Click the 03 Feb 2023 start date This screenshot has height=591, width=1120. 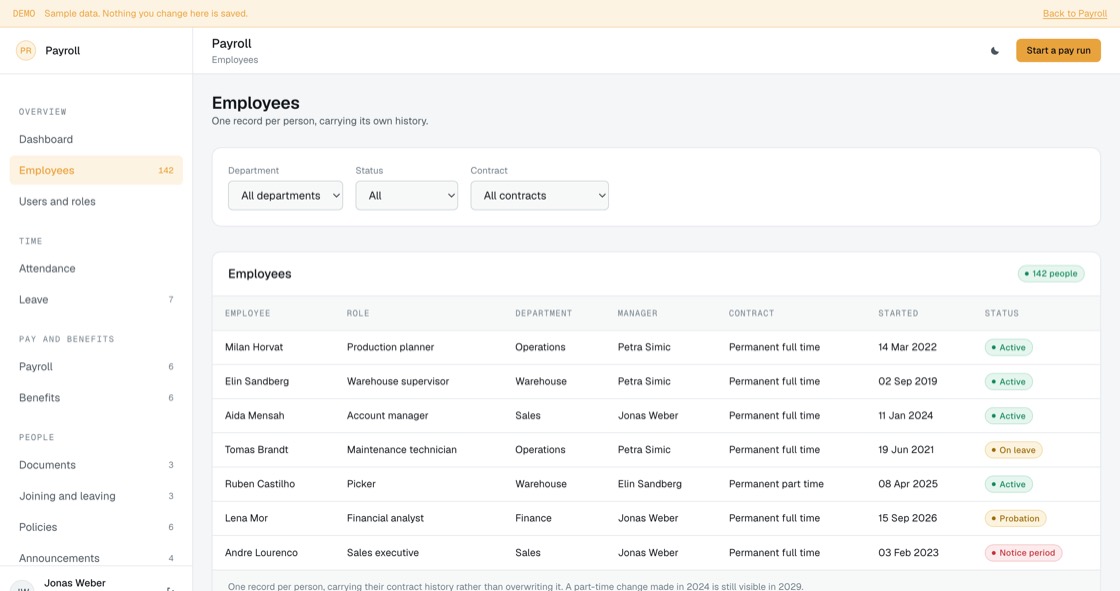pos(908,552)
